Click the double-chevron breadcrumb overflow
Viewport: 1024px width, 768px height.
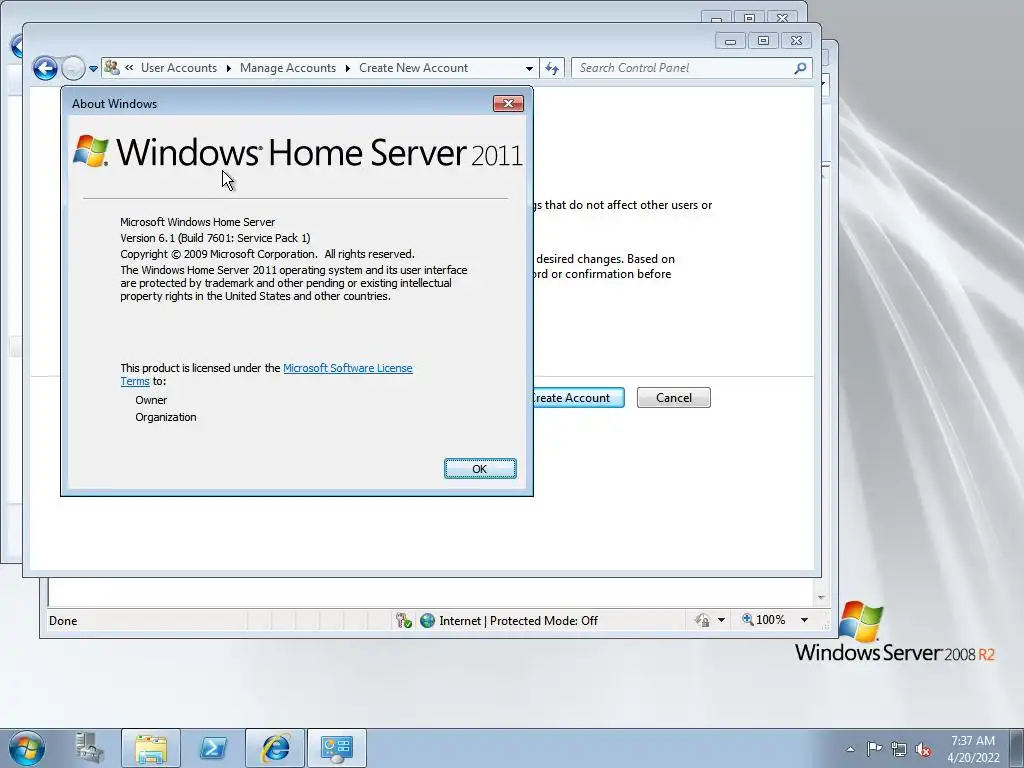[129, 67]
